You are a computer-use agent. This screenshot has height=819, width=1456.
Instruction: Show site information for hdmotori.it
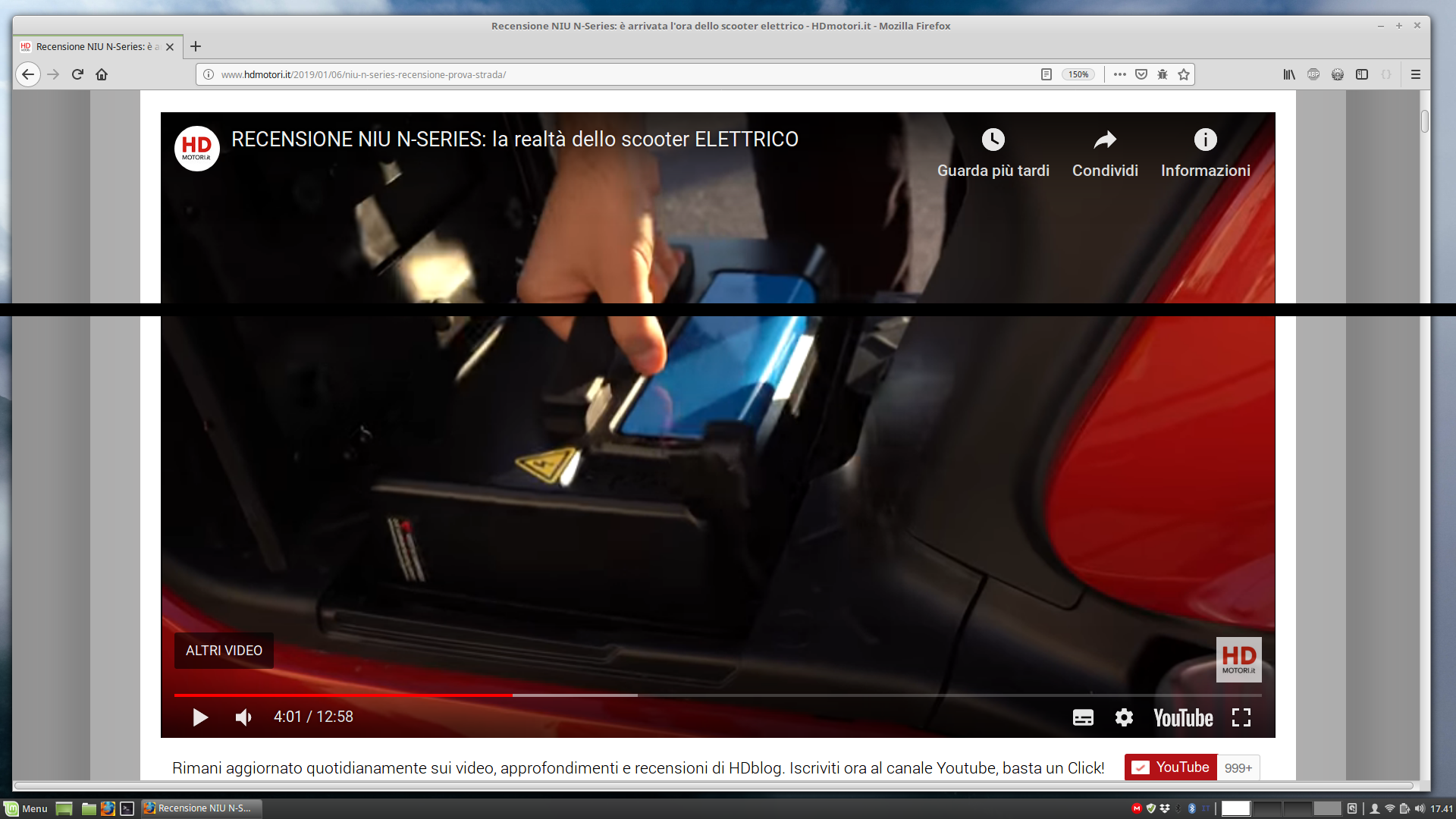pyautogui.click(x=209, y=74)
